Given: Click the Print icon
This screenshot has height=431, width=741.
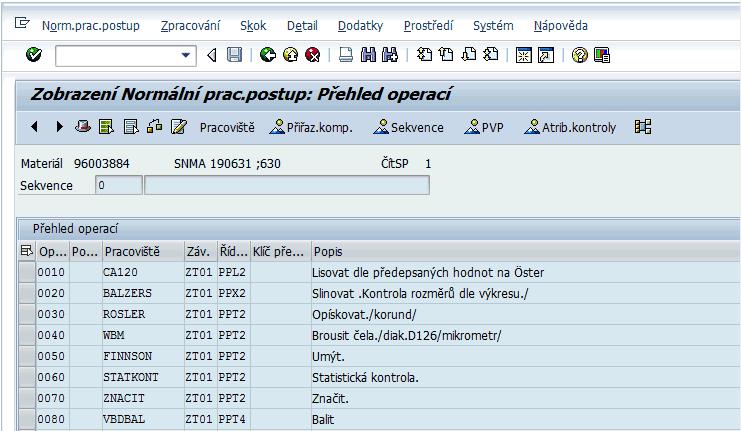Looking at the screenshot, I should (346, 55).
